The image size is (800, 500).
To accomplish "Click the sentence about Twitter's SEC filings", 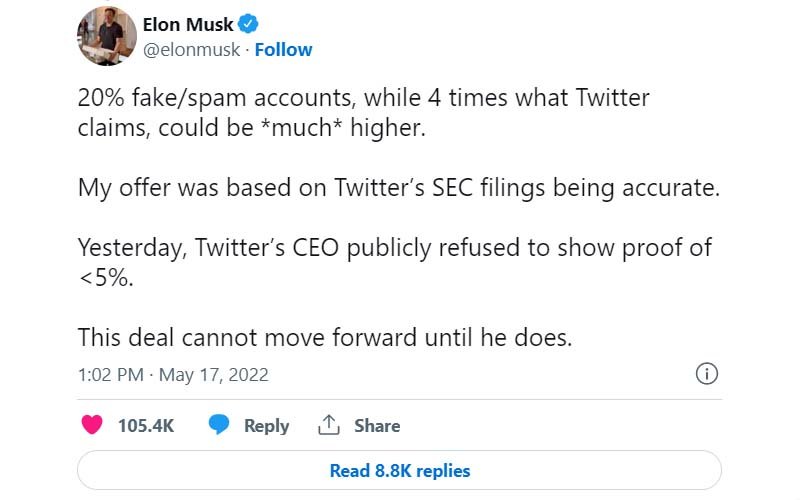I will point(398,188).
